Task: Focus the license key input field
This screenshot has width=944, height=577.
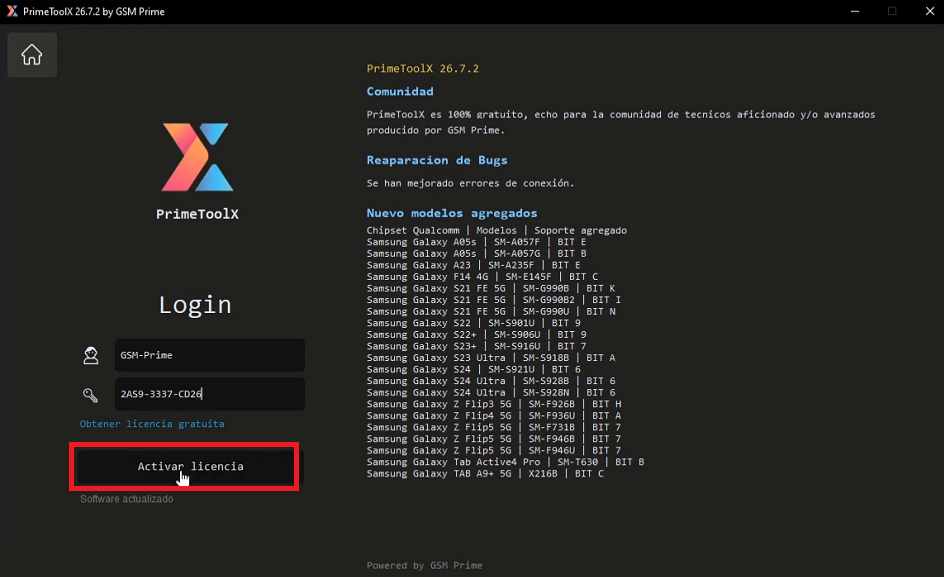Action: [210, 394]
